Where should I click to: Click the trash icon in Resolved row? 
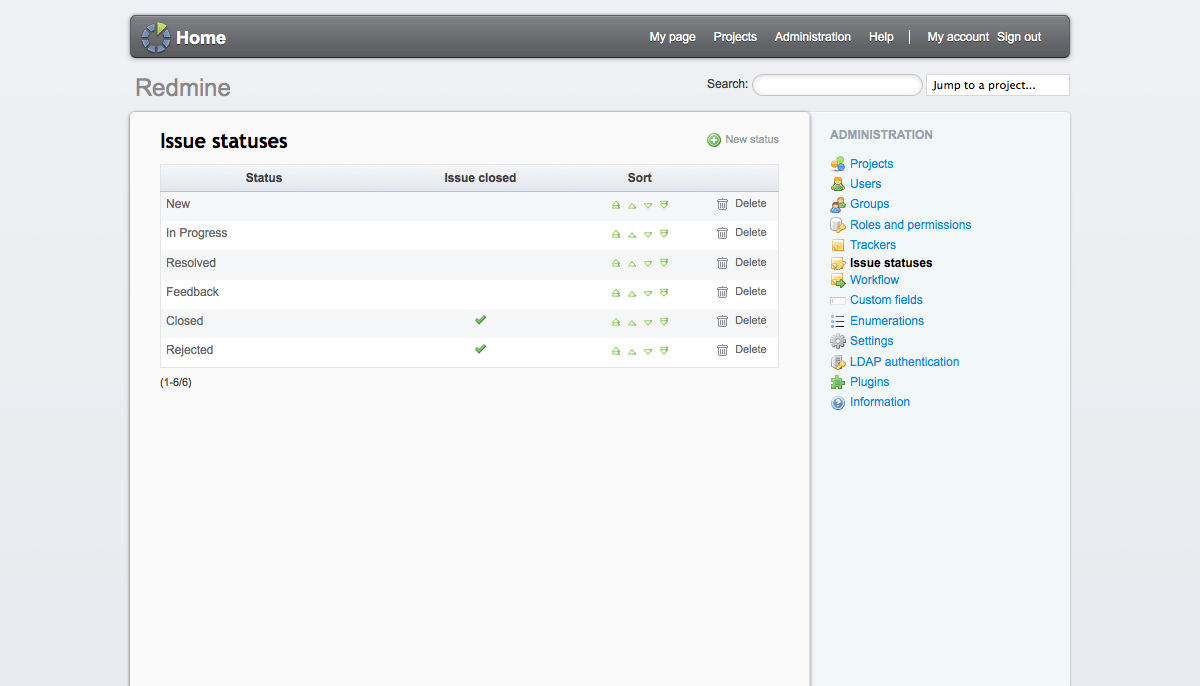coord(722,263)
